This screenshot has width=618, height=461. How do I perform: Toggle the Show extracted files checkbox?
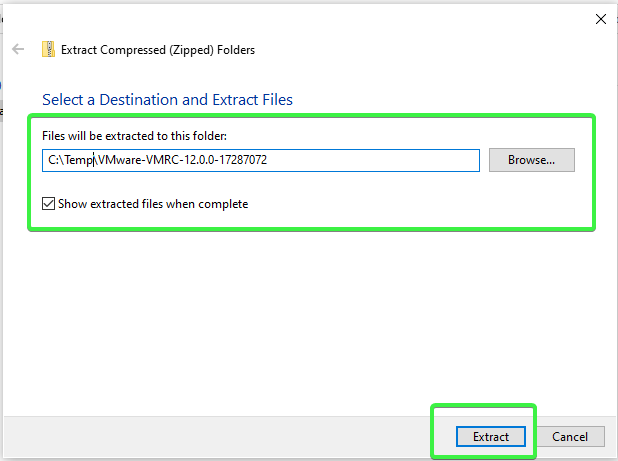[x=48, y=204]
